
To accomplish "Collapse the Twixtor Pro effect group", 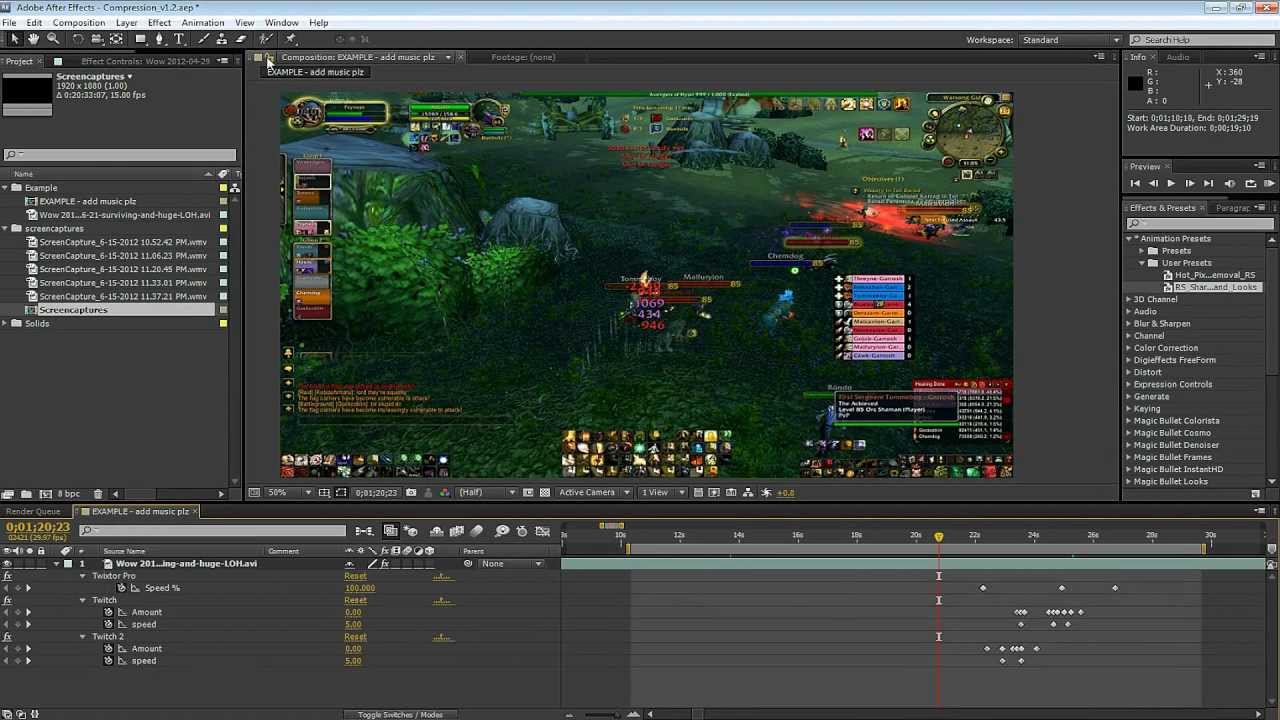I will [83, 576].
